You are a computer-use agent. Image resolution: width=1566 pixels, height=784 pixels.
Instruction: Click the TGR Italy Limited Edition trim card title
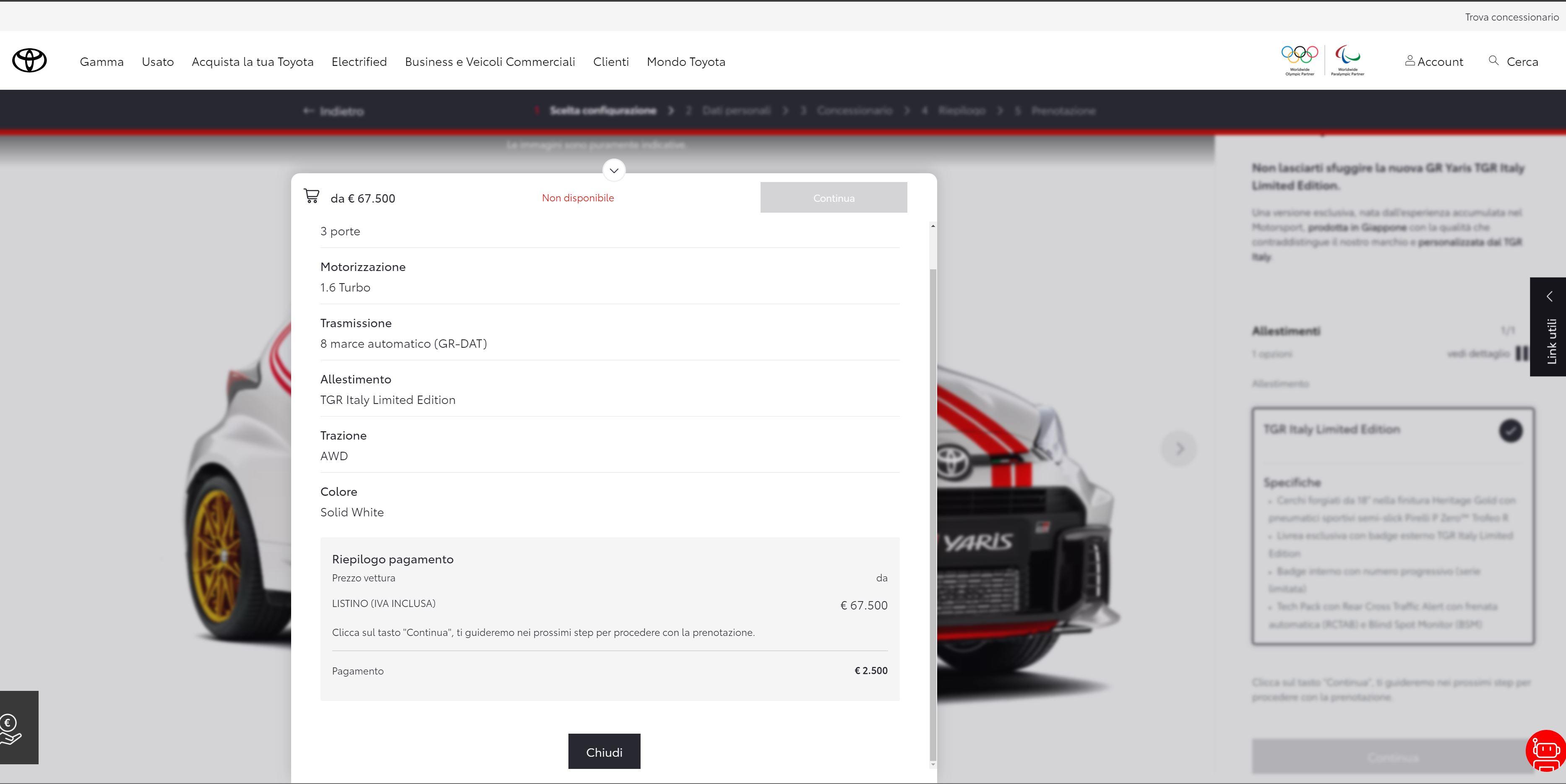[1331, 429]
